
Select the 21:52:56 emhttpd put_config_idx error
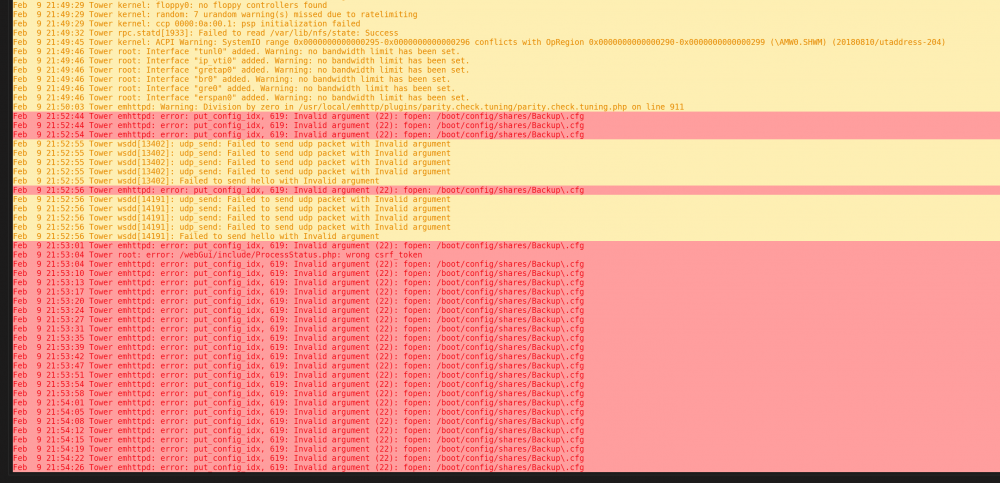(298, 190)
